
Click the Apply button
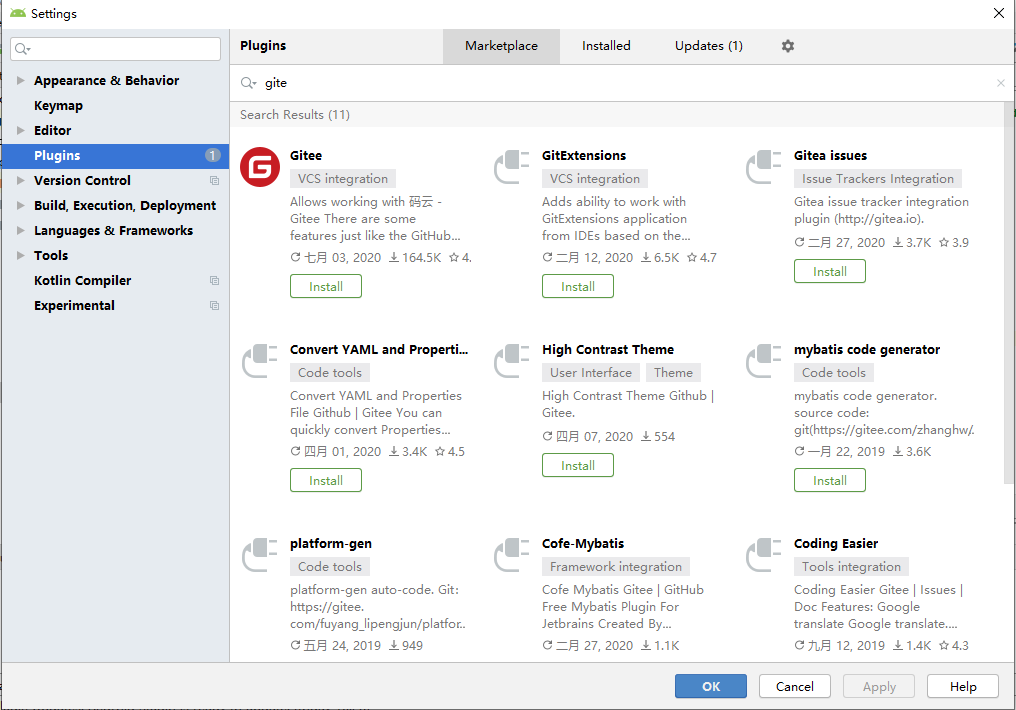tap(879, 687)
